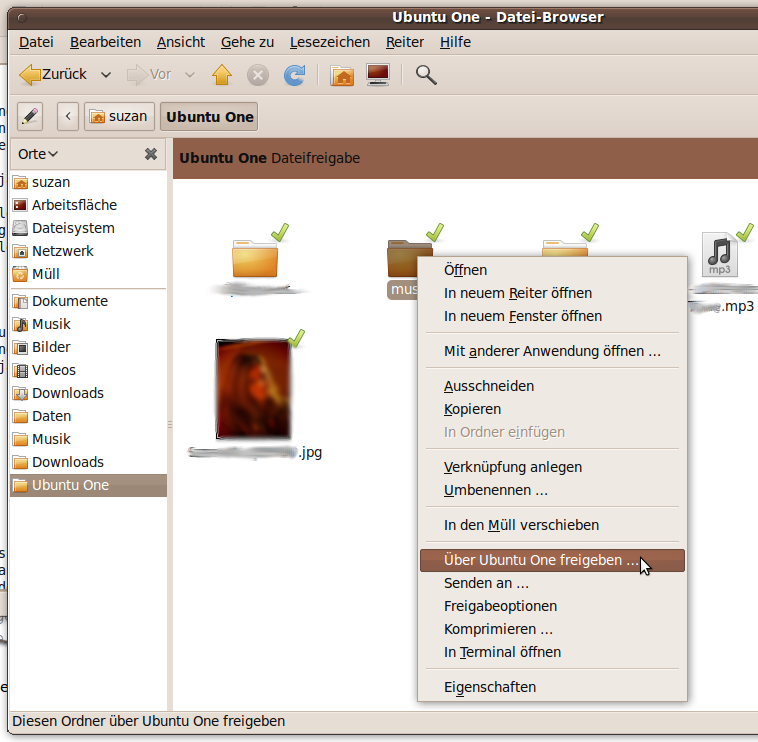Select Daten bookmark in sidebar

pyautogui.click(x=88, y=416)
